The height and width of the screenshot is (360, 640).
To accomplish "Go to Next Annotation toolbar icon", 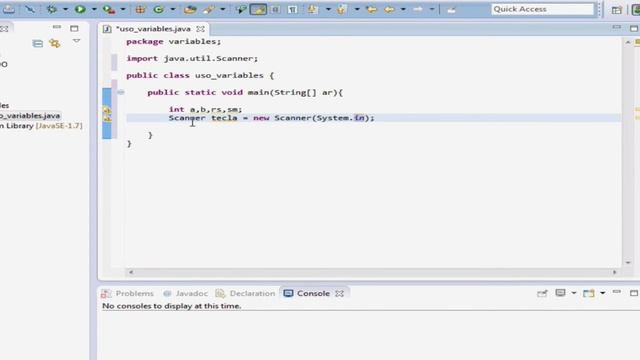I will [312, 9].
